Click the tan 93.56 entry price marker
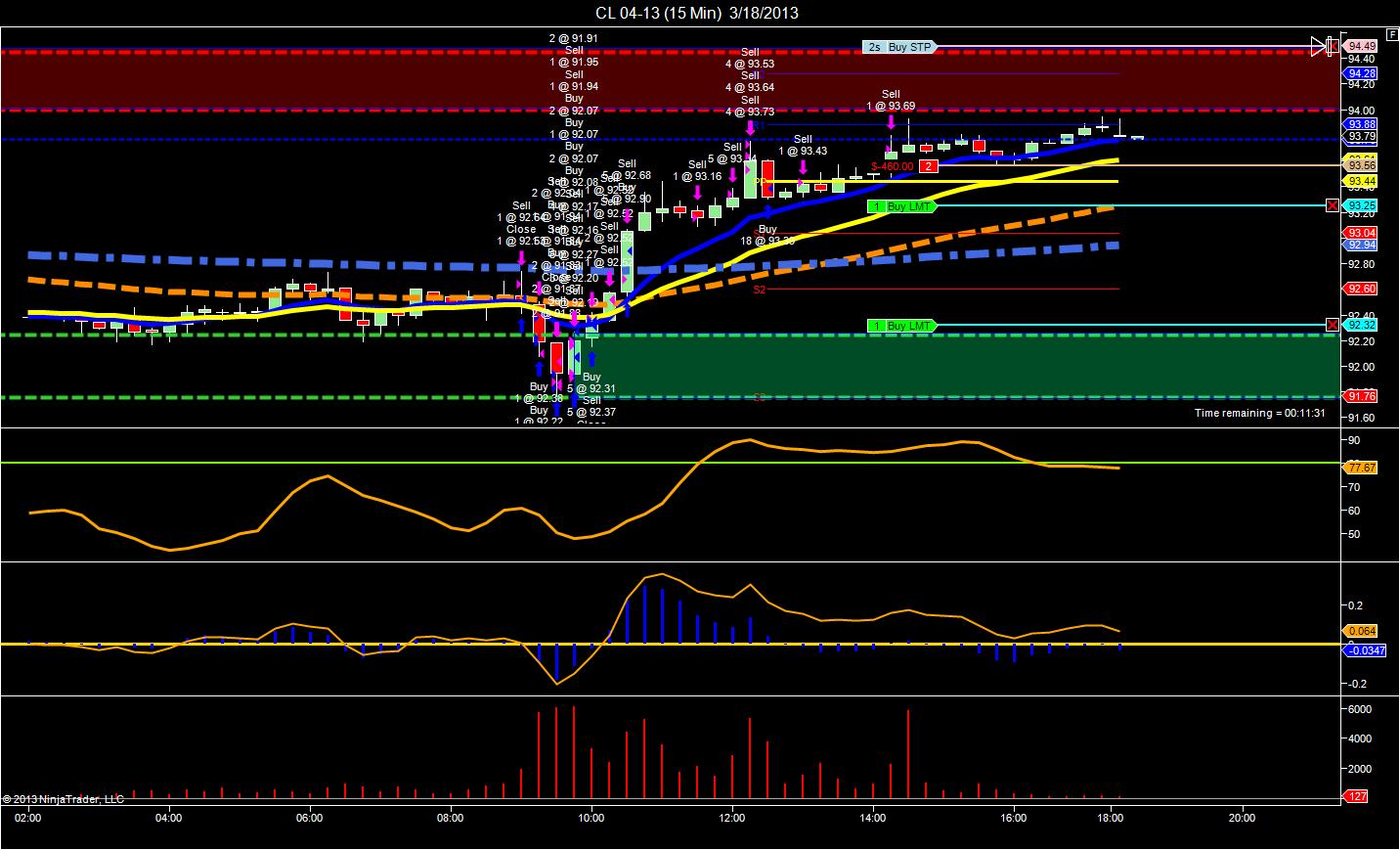This screenshot has width=1400, height=850. [1362, 166]
